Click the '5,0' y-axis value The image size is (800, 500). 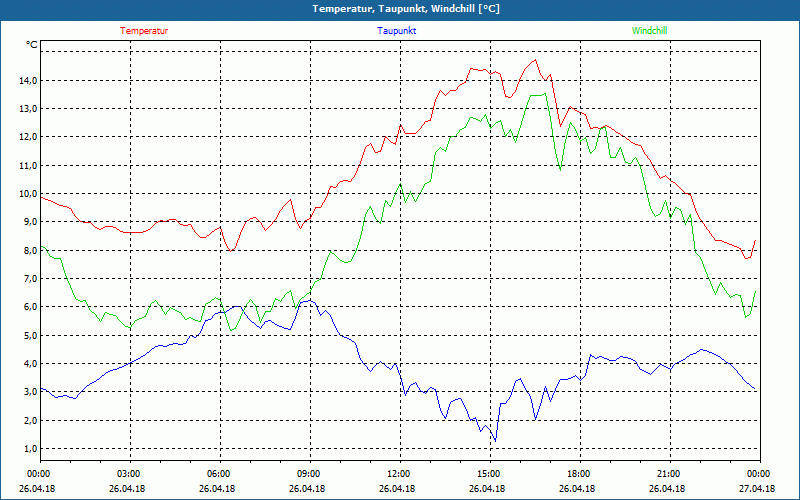tap(30, 335)
